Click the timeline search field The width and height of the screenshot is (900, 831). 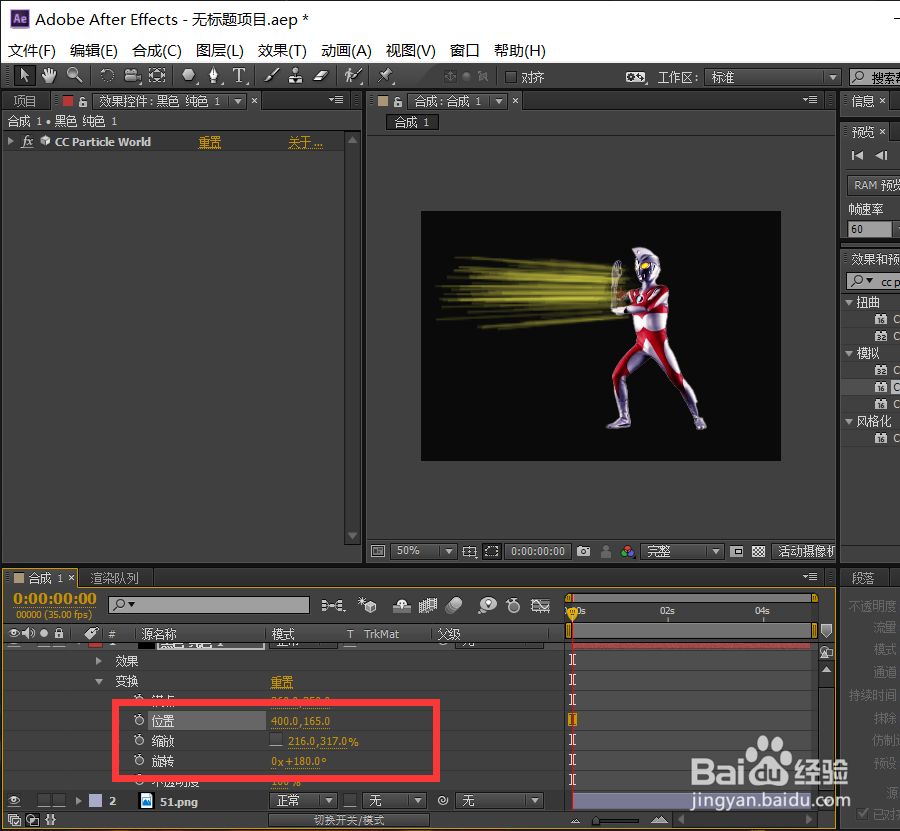point(209,604)
